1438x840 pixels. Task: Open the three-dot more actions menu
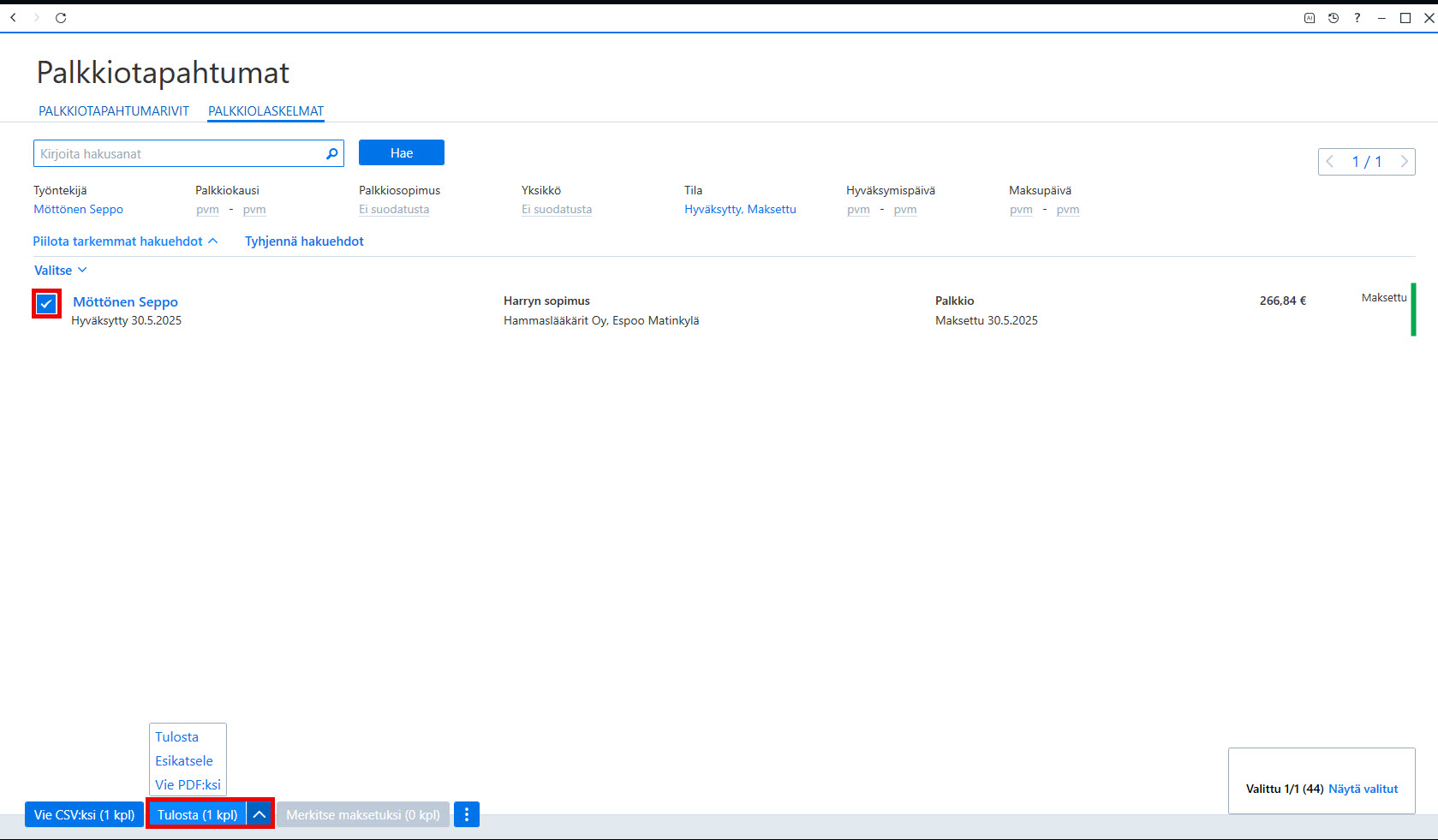pos(467,814)
